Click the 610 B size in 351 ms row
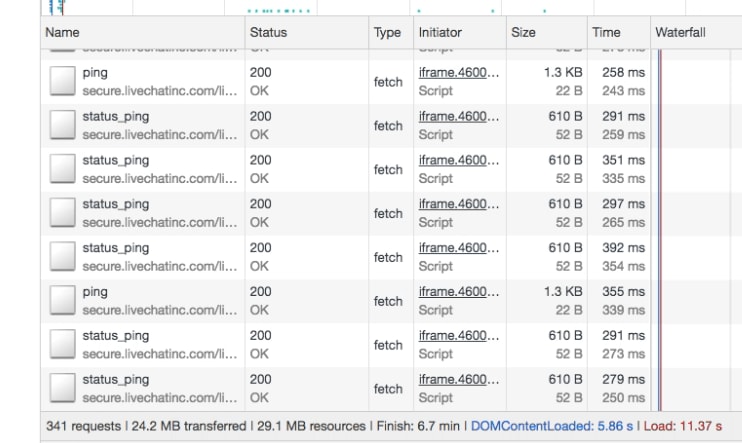 tap(565, 160)
